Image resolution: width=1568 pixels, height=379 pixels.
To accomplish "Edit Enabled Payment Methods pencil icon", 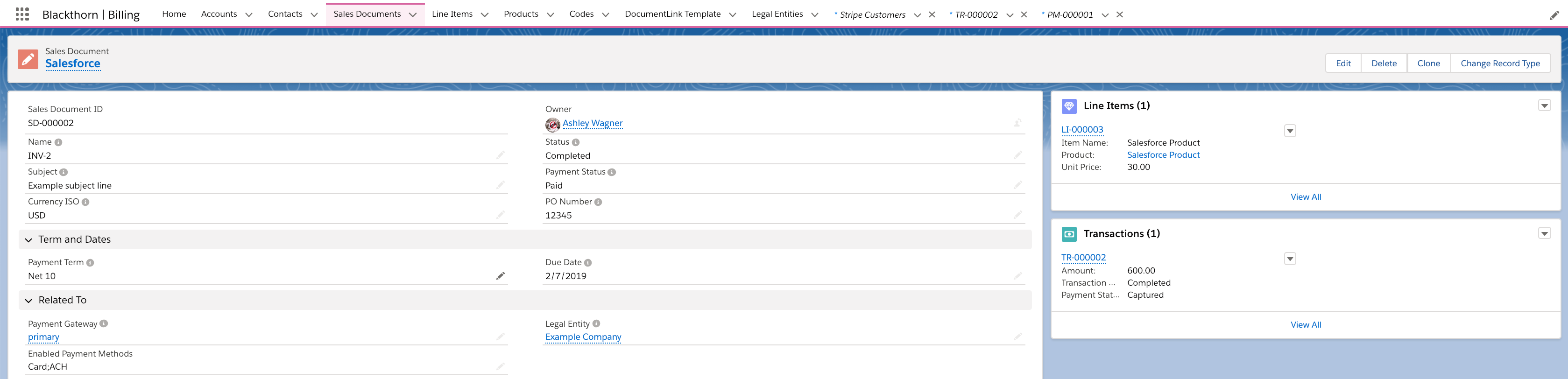I will pyautogui.click(x=501, y=366).
